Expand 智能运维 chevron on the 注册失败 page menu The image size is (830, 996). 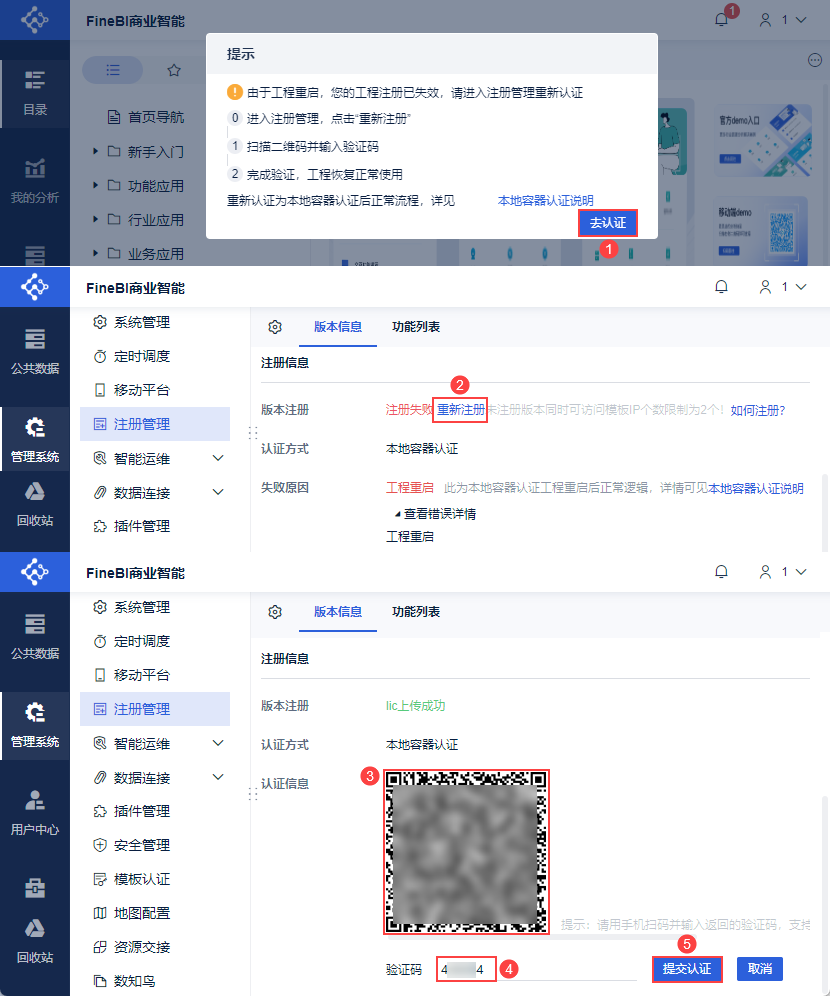(218, 458)
